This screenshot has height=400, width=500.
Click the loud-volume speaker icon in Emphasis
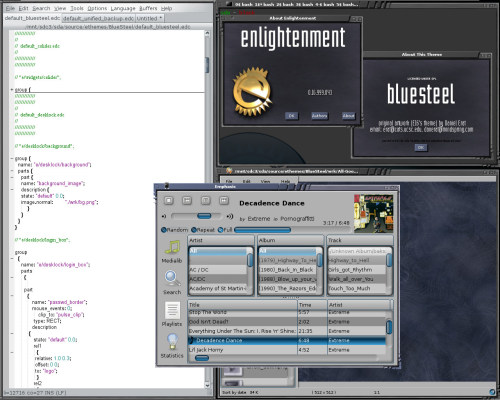coord(230,216)
